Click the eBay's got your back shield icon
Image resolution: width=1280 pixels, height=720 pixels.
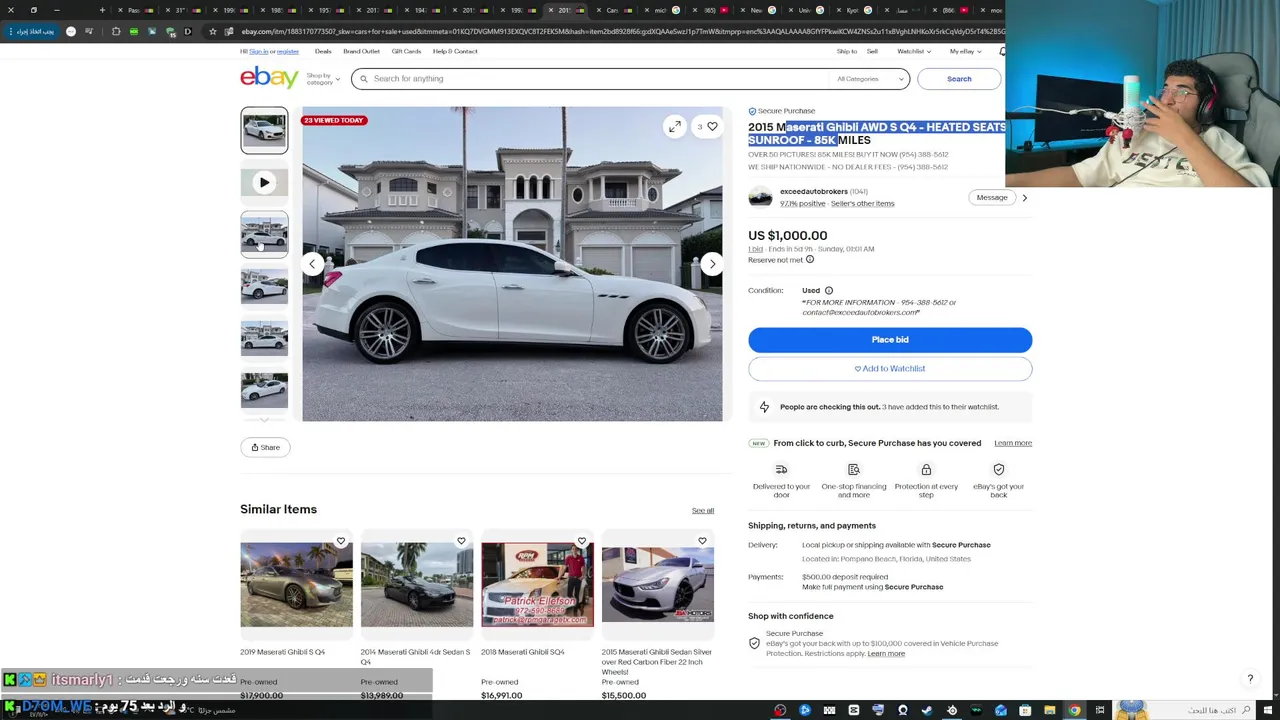(x=998, y=470)
